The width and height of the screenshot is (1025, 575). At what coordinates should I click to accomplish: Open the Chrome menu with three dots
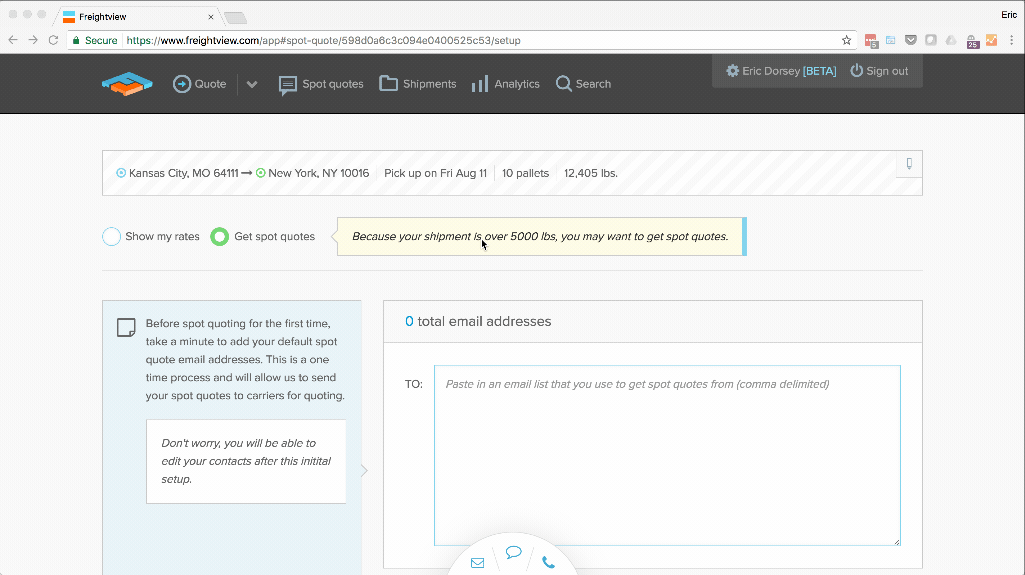(x=1012, y=41)
